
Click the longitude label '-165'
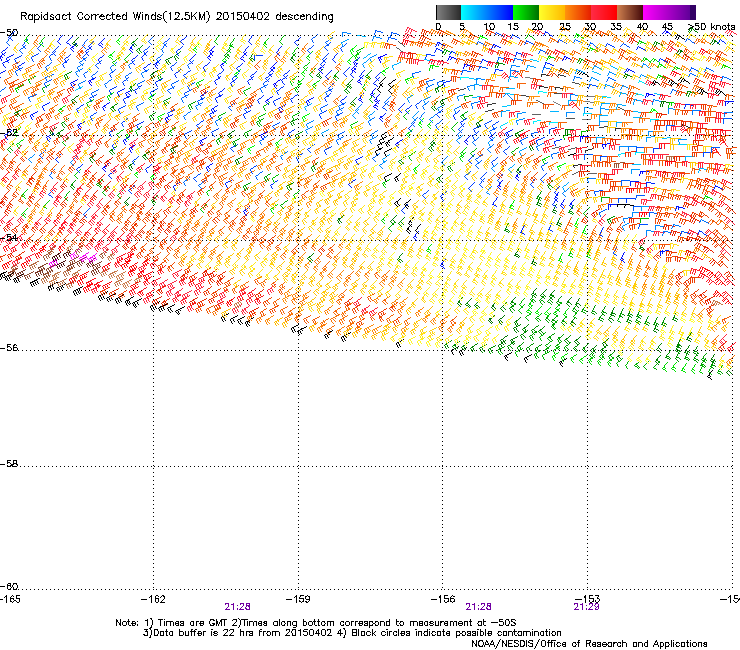(x=10, y=599)
